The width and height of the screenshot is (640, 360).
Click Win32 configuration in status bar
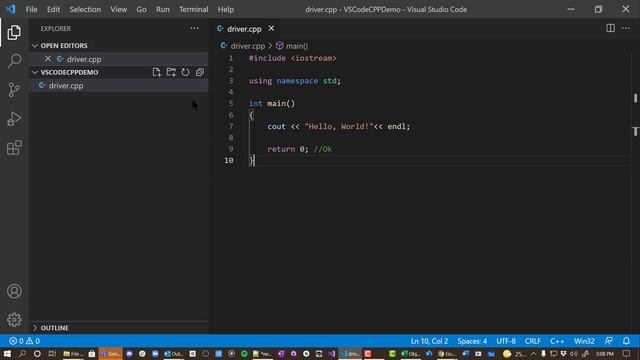[x=584, y=341]
